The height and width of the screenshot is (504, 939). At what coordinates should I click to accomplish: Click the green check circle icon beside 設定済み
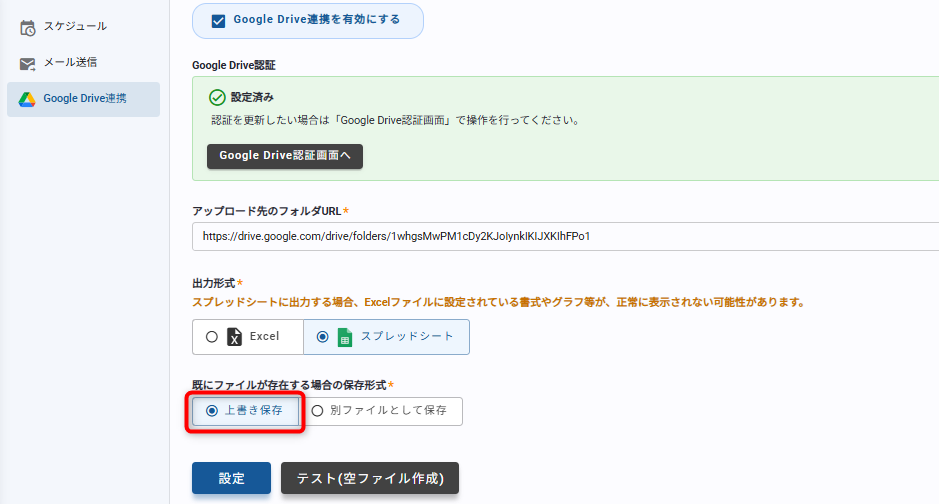(217, 97)
